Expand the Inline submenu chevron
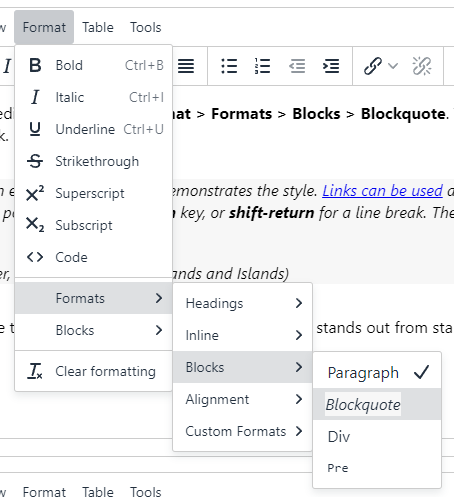The height and width of the screenshot is (497, 454). coord(299,335)
